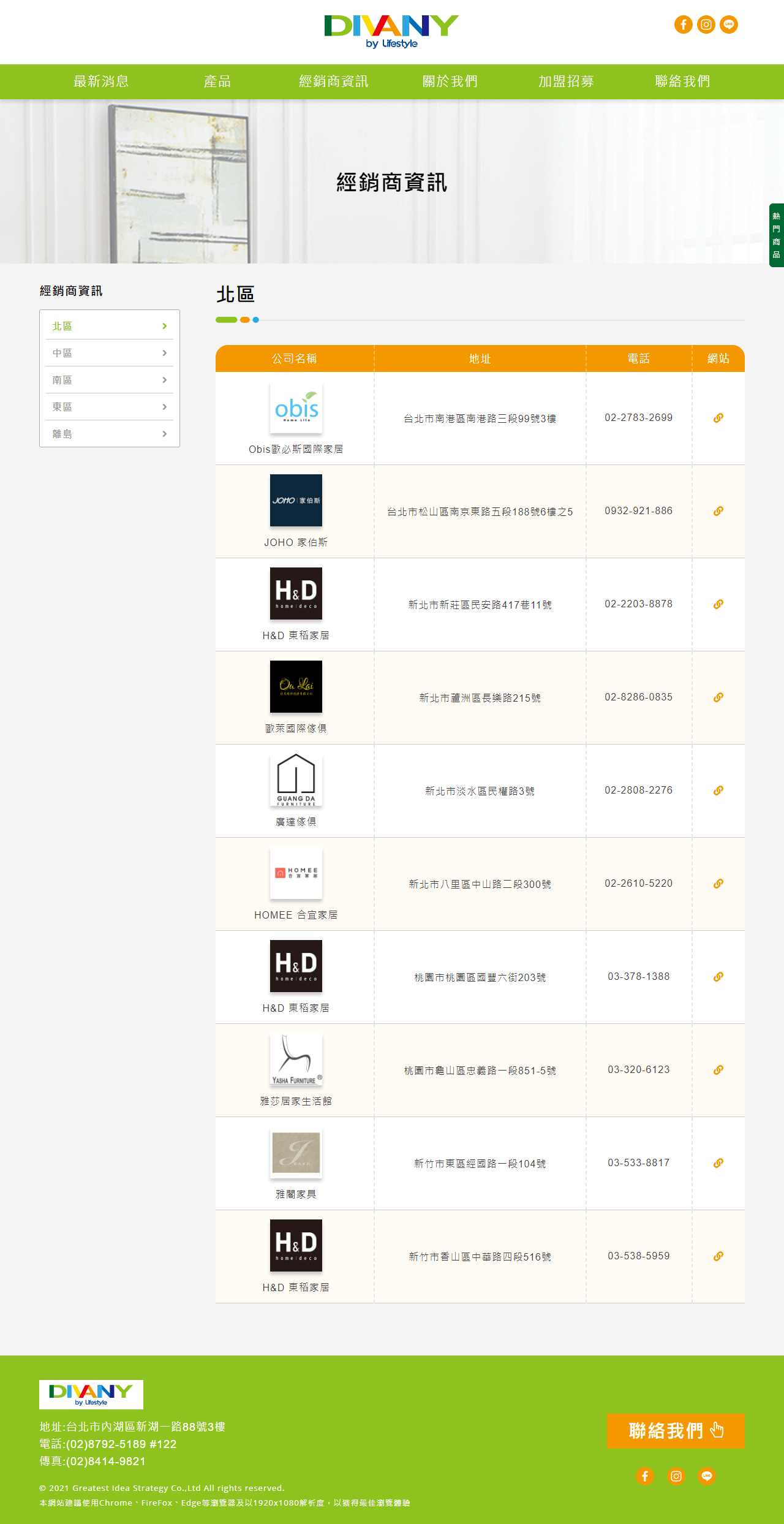Click the HOMEE logo thumbnail
Viewport: 784px width, 1524px height.
(x=296, y=873)
